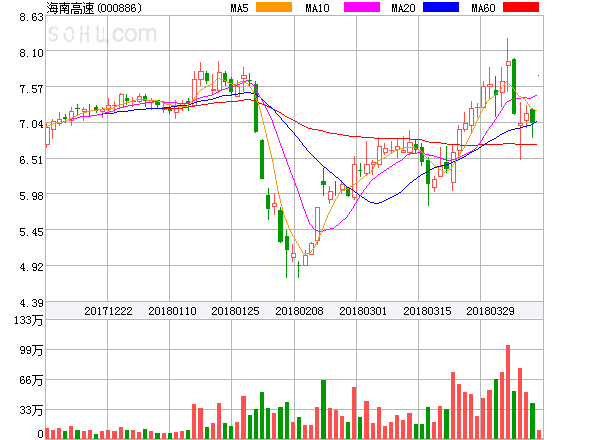Viewport: 600px width, 440px height.
Task: Click the blue MA20 legend swatch
Action: click(441, 7)
